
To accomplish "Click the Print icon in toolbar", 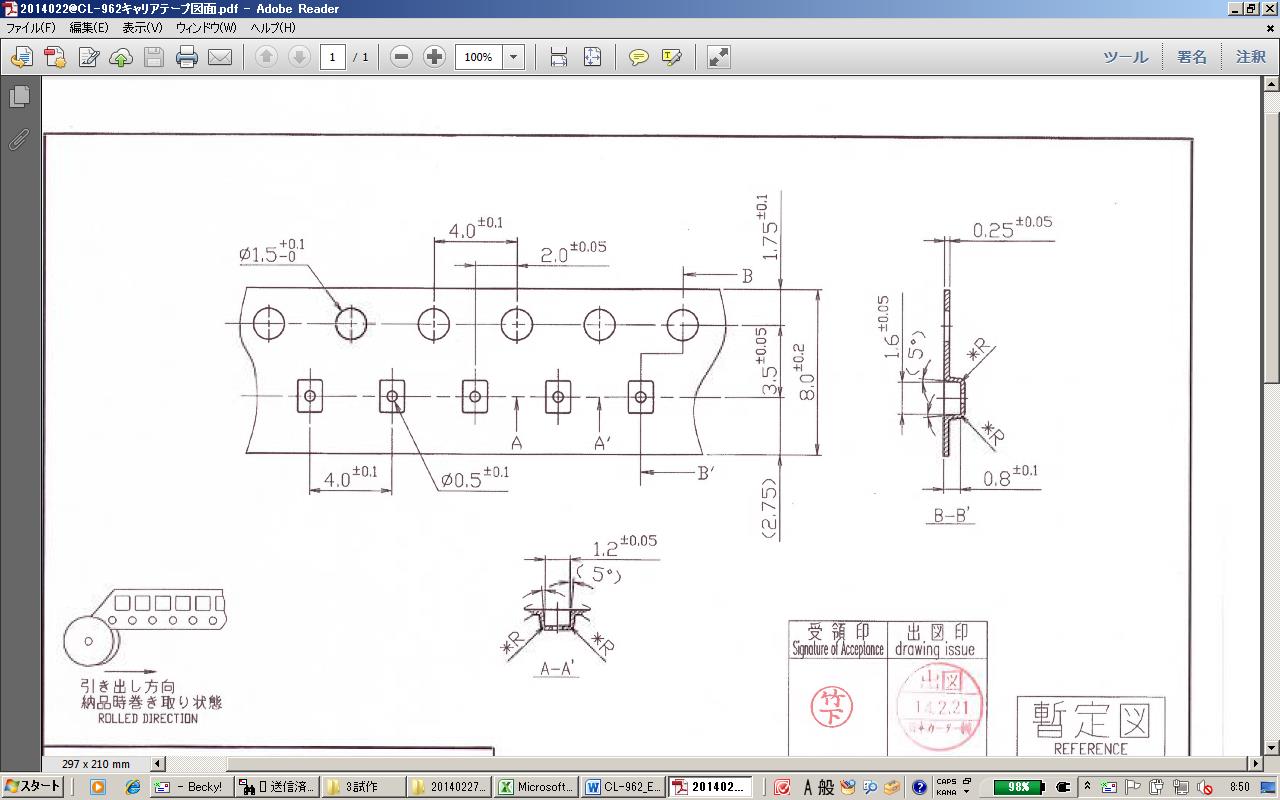I will click(187, 57).
